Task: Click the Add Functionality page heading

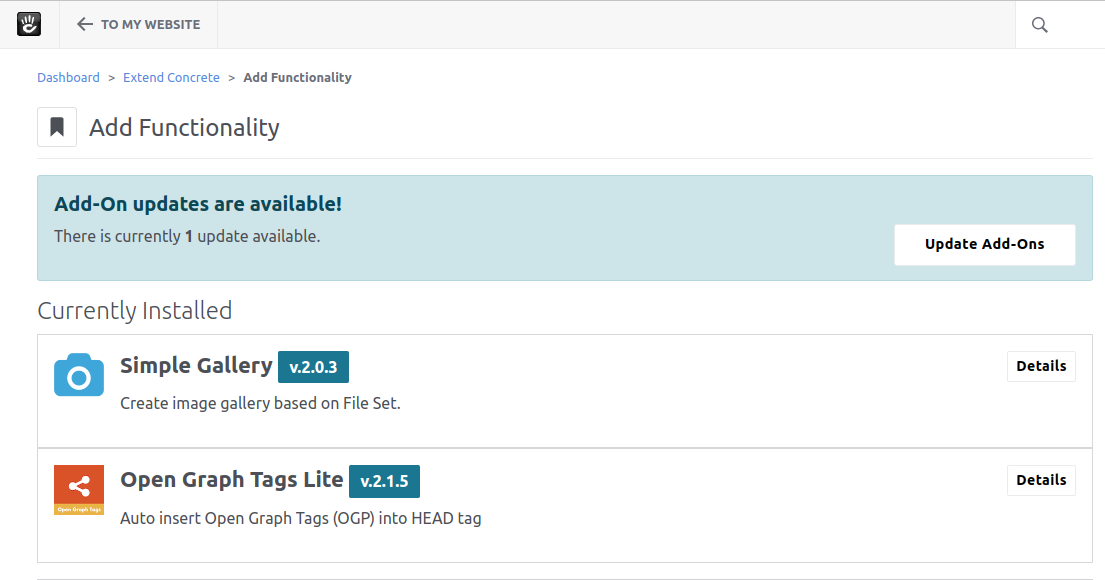Action: (184, 128)
